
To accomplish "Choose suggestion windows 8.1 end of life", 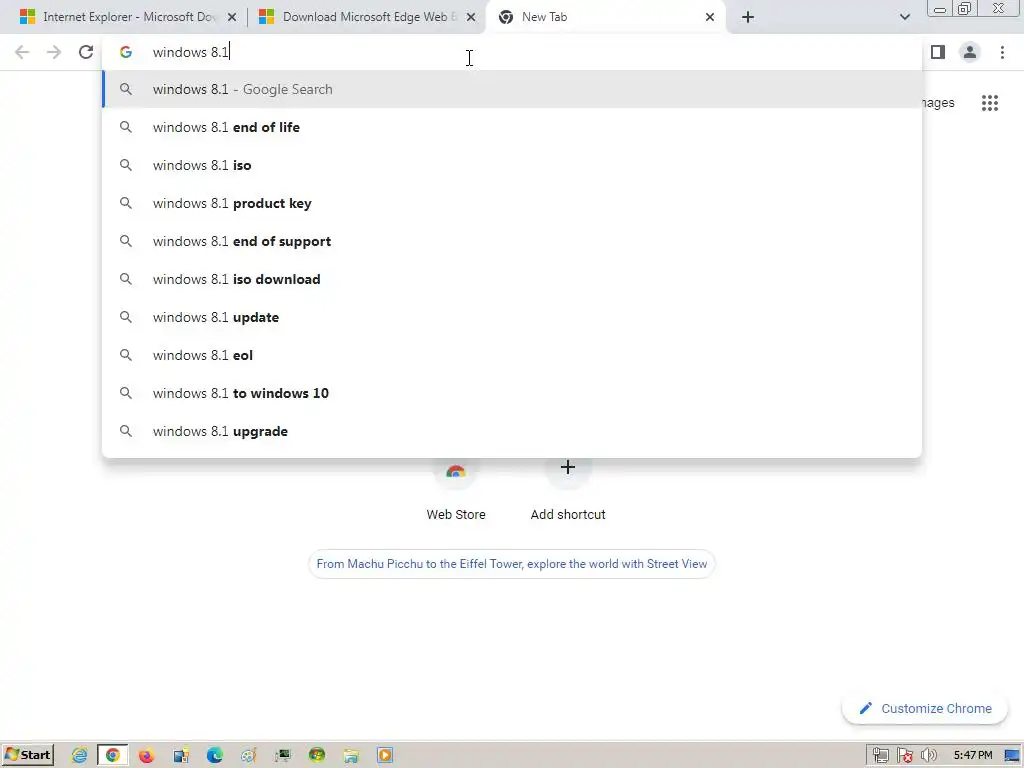I will click(512, 127).
